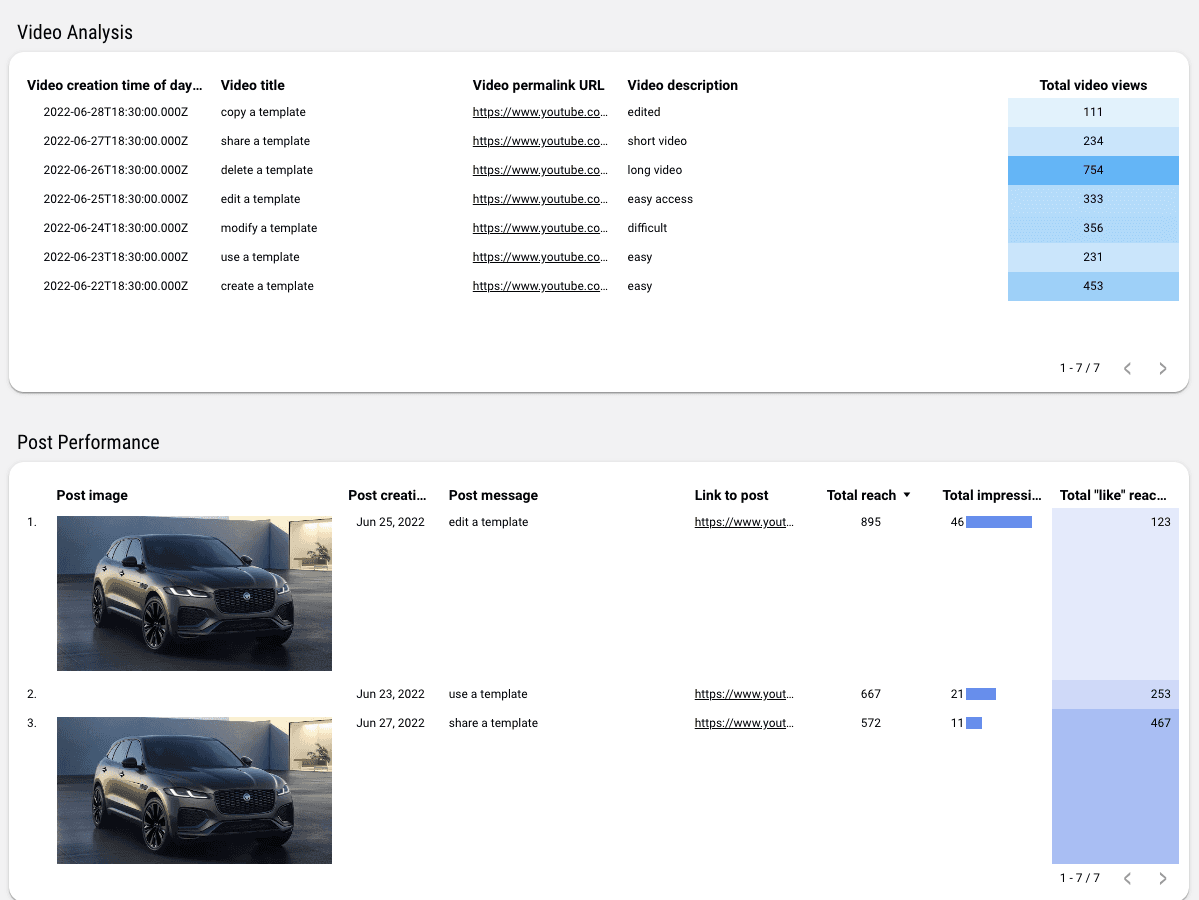The image size is (1199, 900).
Task: Click the next page arrow in Video Analysis table
Action: pos(1162,368)
